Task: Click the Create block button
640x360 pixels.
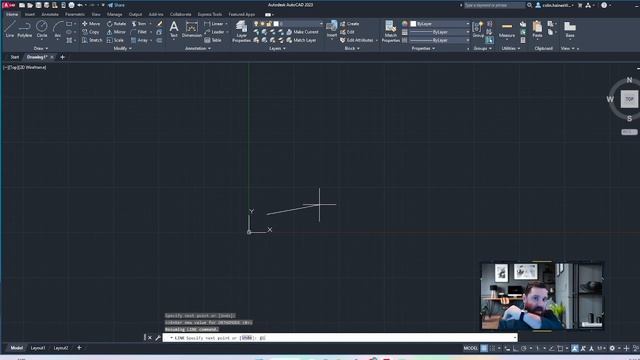Action: click(x=349, y=24)
